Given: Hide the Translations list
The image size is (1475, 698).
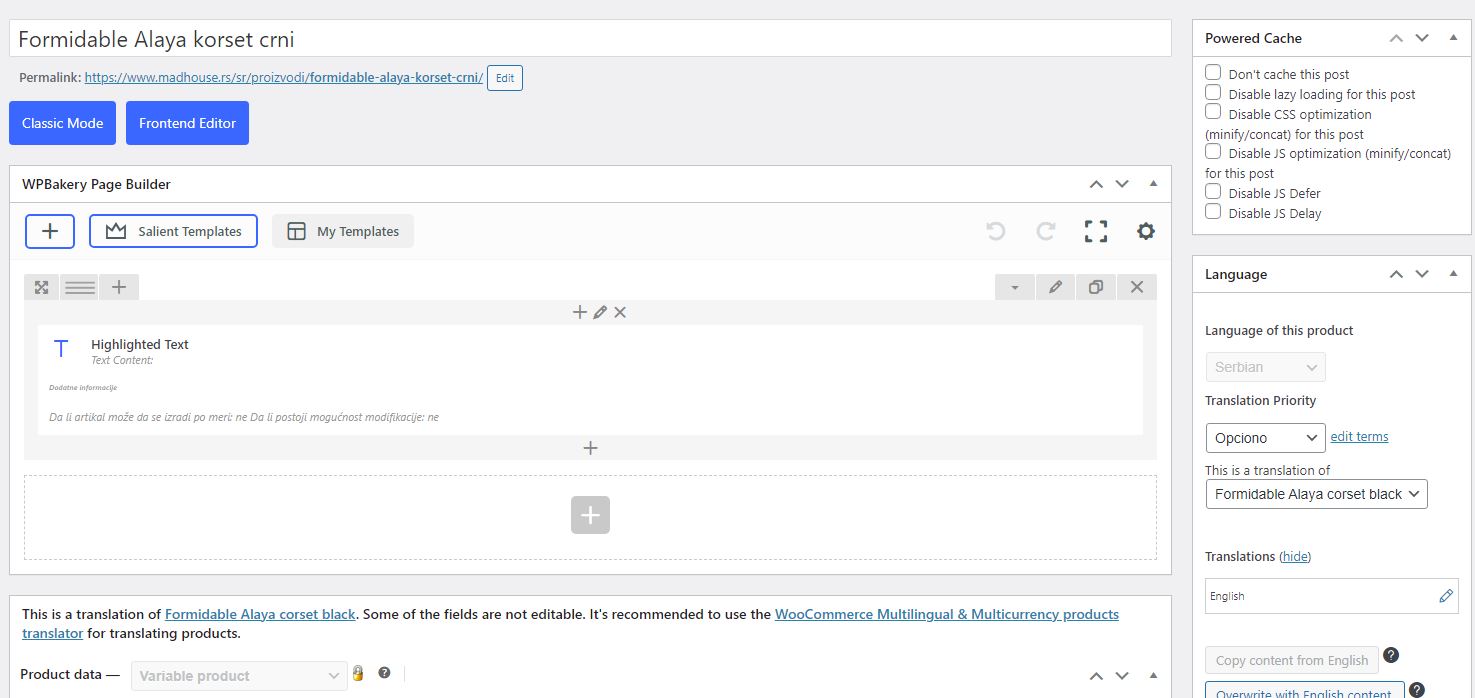Looking at the screenshot, I should pyautogui.click(x=1296, y=556).
